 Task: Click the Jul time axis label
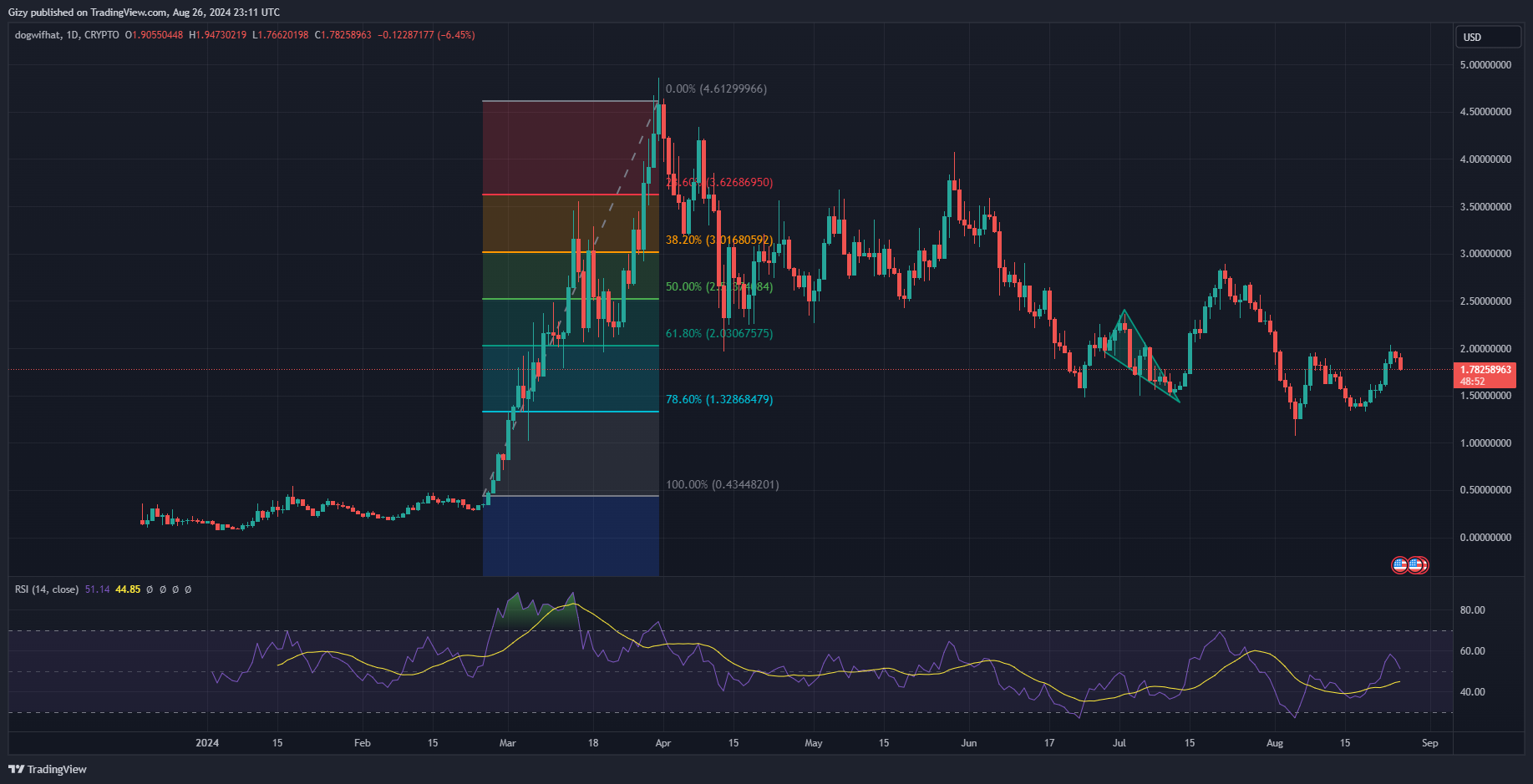[x=1119, y=743]
